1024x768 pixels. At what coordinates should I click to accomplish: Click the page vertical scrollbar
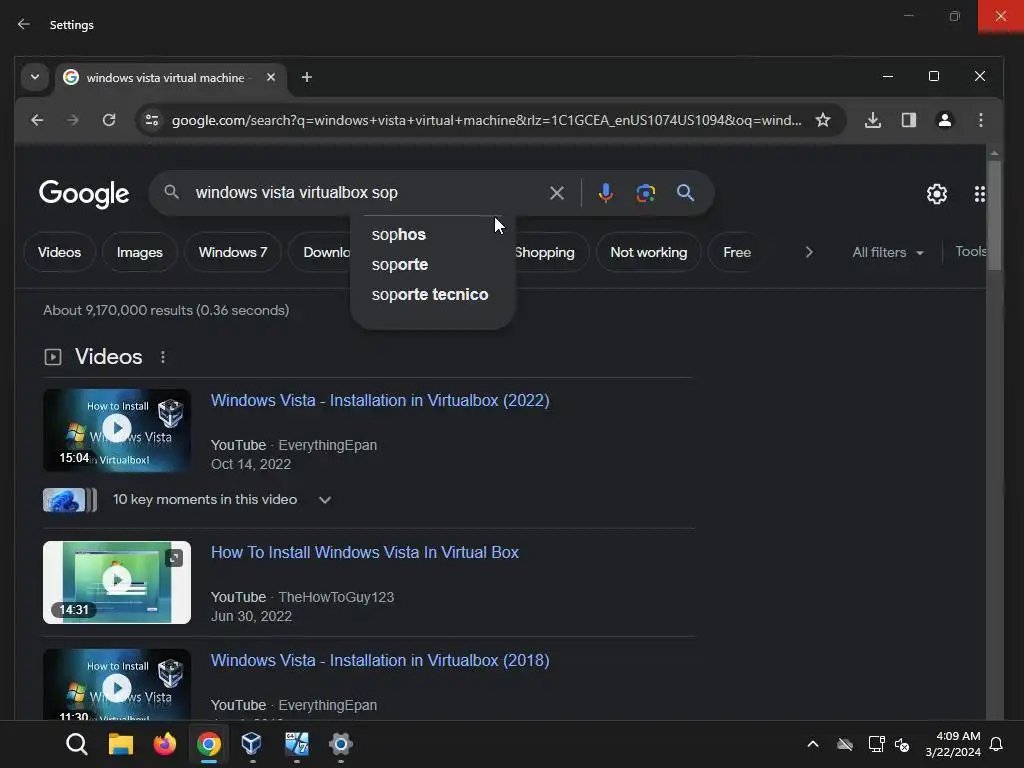point(994,214)
